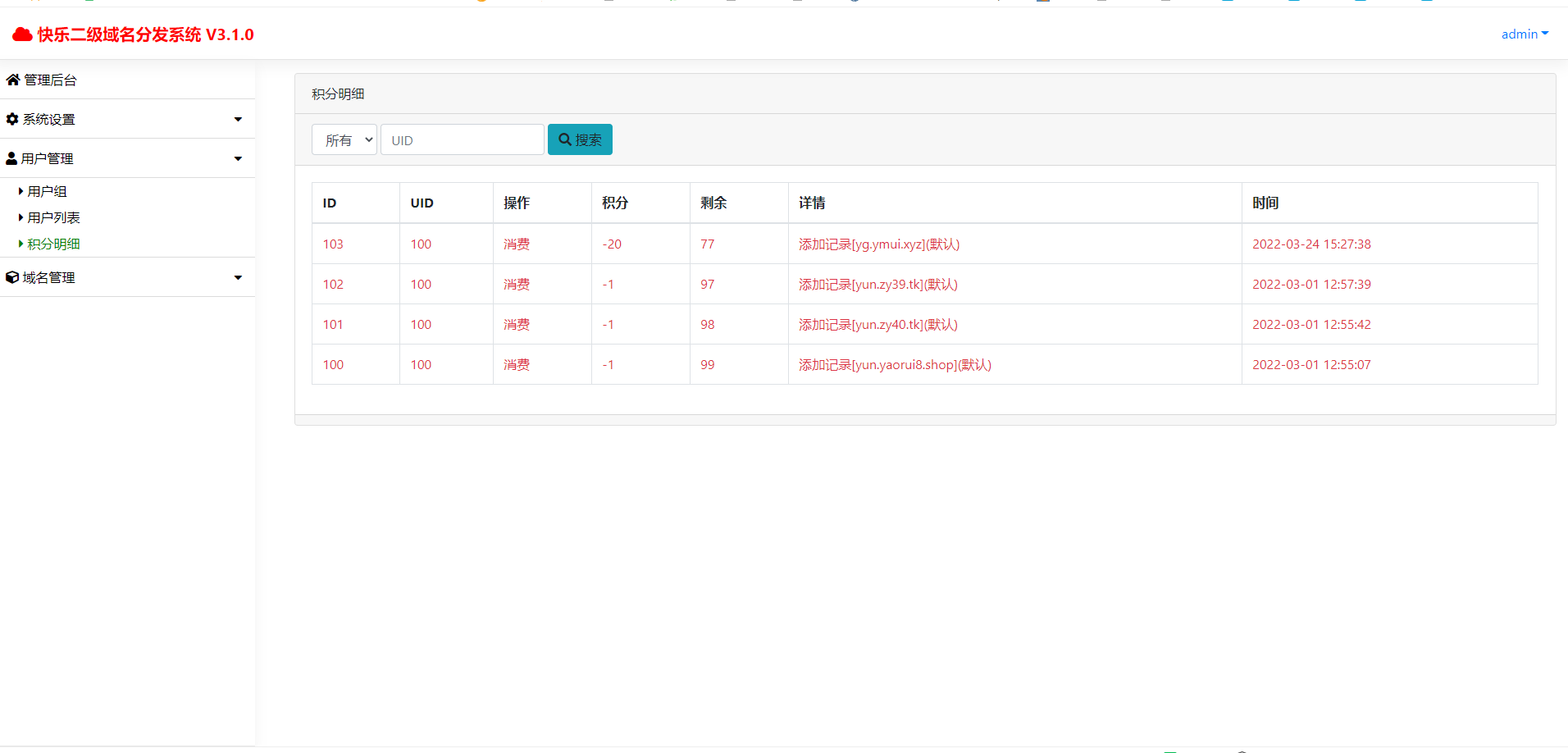
Task: Click the gear icon beside 系统设置
Action: click(x=12, y=119)
